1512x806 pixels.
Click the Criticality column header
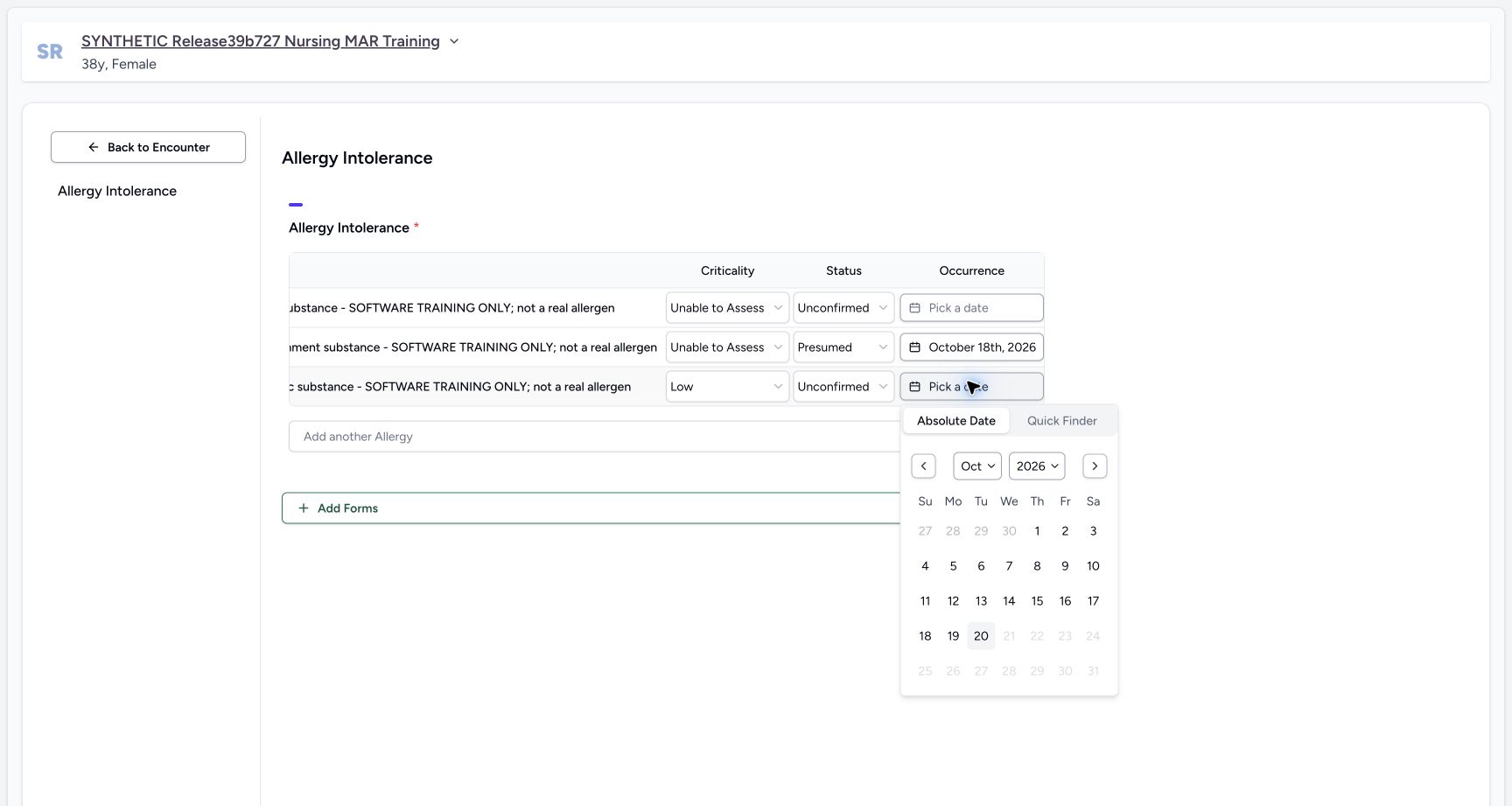[727, 271]
